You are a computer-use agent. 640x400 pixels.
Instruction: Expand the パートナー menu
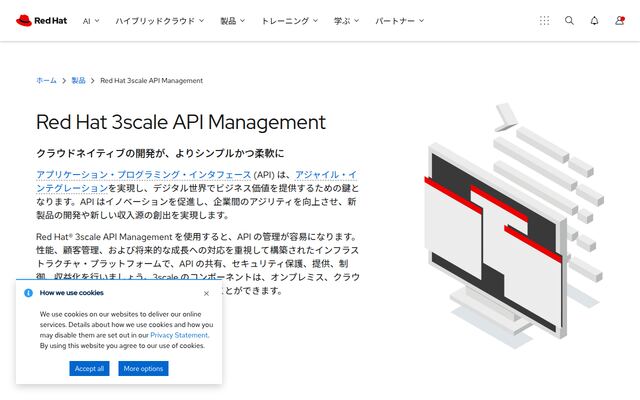click(x=399, y=21)
